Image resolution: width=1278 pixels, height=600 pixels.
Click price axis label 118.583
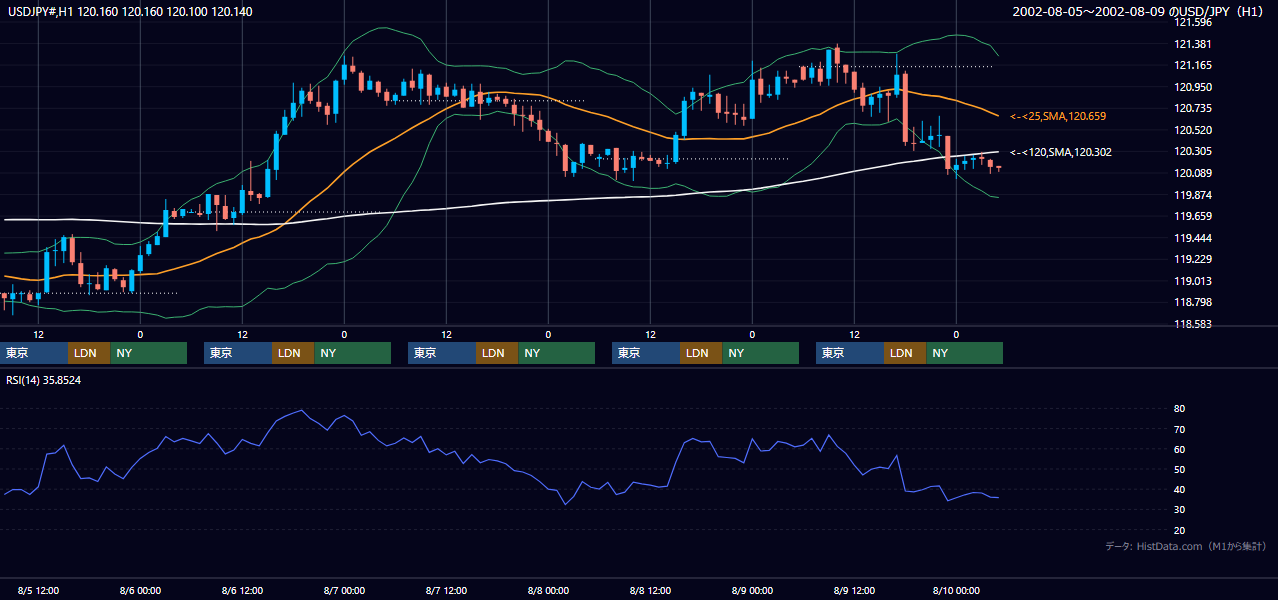(x=1194, y=324)
